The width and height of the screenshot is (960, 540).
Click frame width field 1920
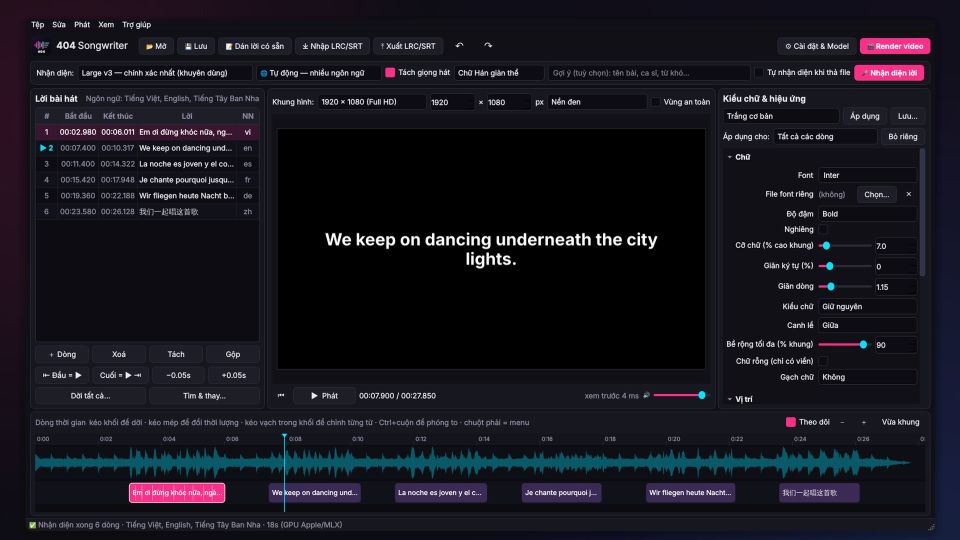pos(451,102)
